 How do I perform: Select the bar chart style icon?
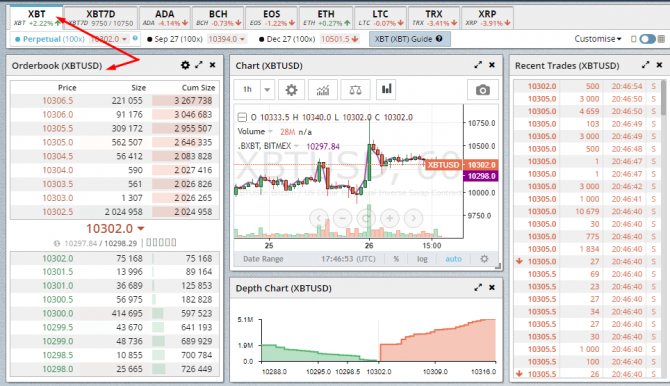(386, 89)
